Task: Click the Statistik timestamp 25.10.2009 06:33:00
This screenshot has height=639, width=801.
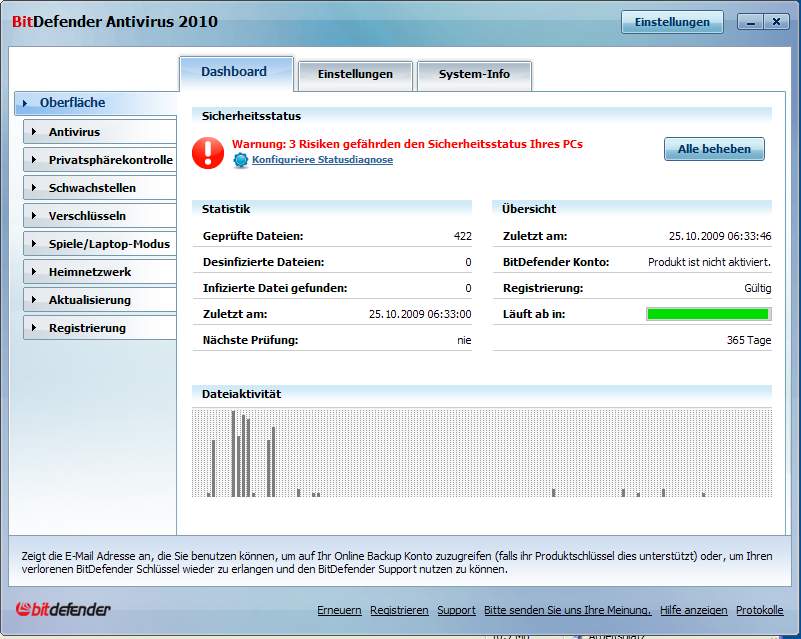Action: (x=420, y=314)
